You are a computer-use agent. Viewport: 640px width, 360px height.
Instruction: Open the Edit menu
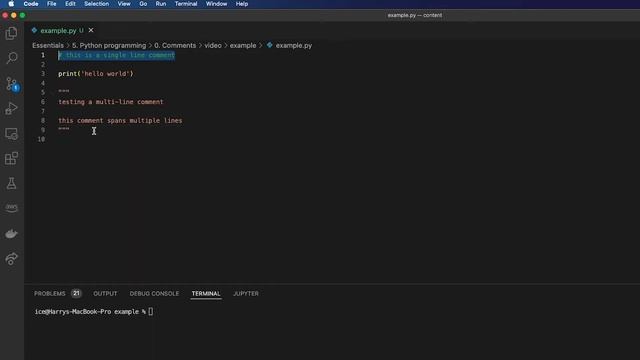pyautogui.click(x=70, y=4)
